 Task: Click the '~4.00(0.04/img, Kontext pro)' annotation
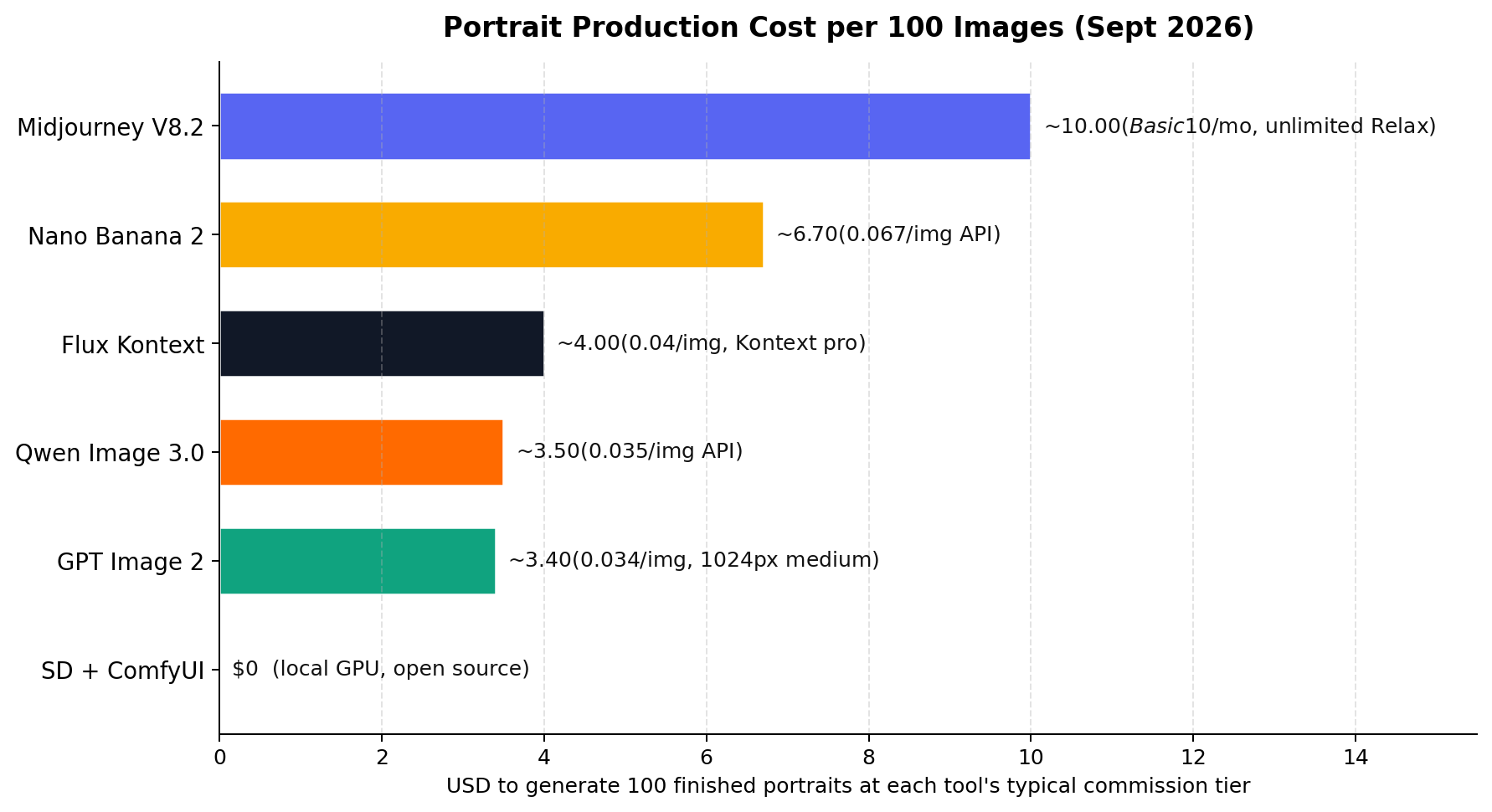pos(711,343)
